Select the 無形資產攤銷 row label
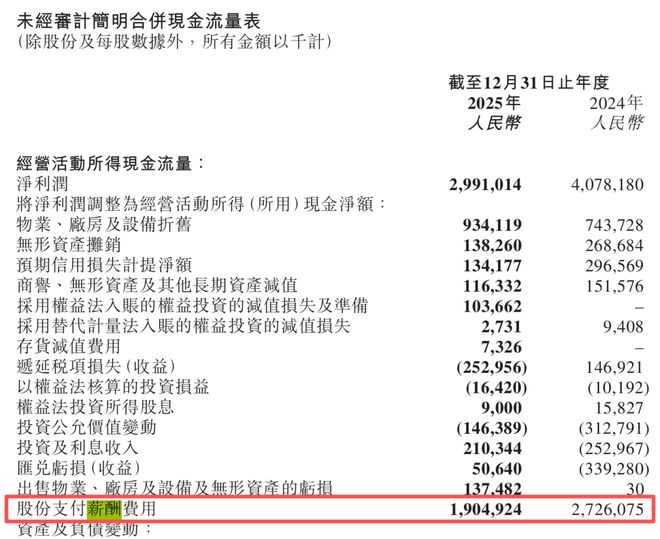 click(69, 244)
